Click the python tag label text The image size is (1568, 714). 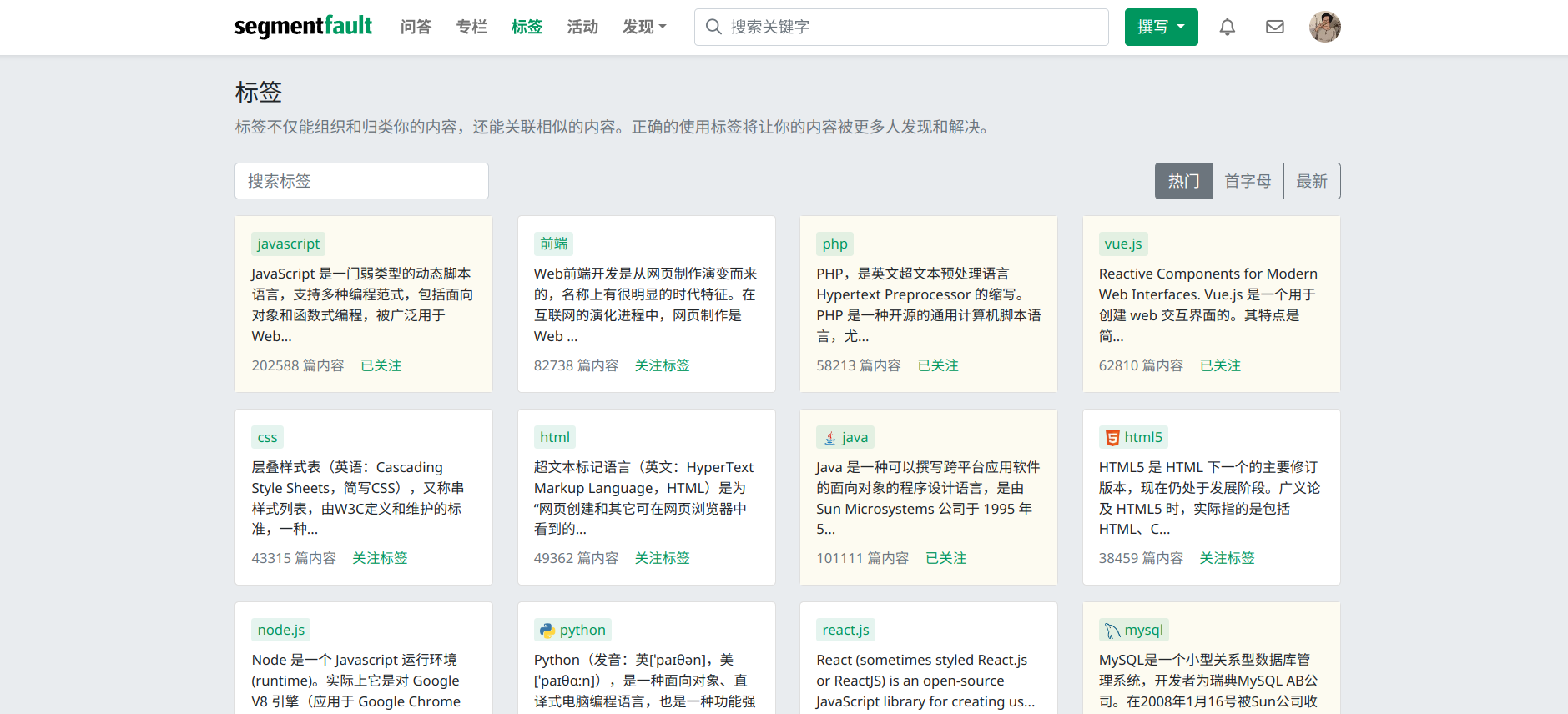click(x=582, y=630)
